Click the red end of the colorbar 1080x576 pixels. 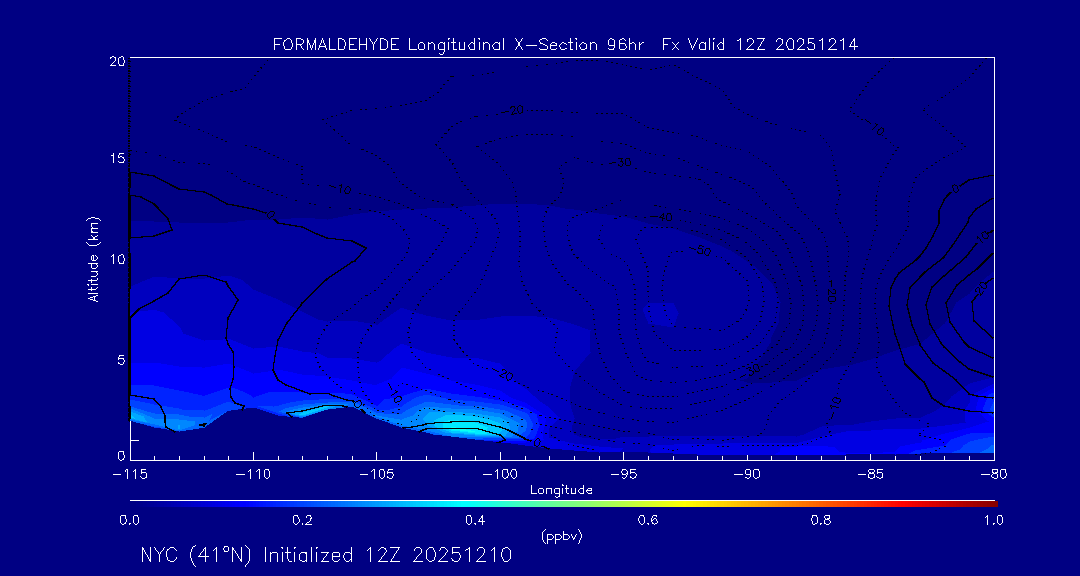pos(990,502)
